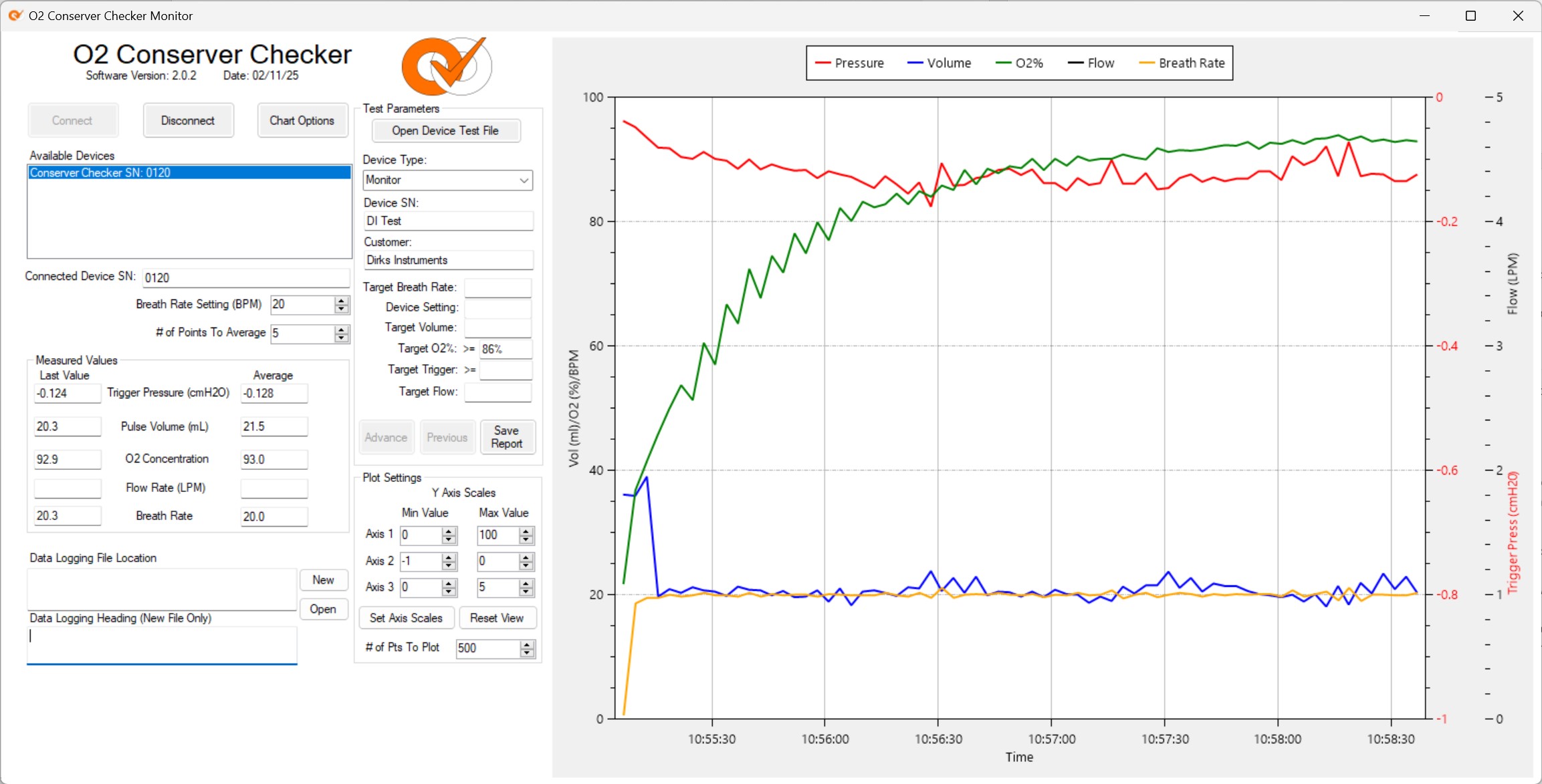The width and height of the screenshot is (1542, 784).
Task: Click the orange checkmark app logo
Action: (447, 66)
